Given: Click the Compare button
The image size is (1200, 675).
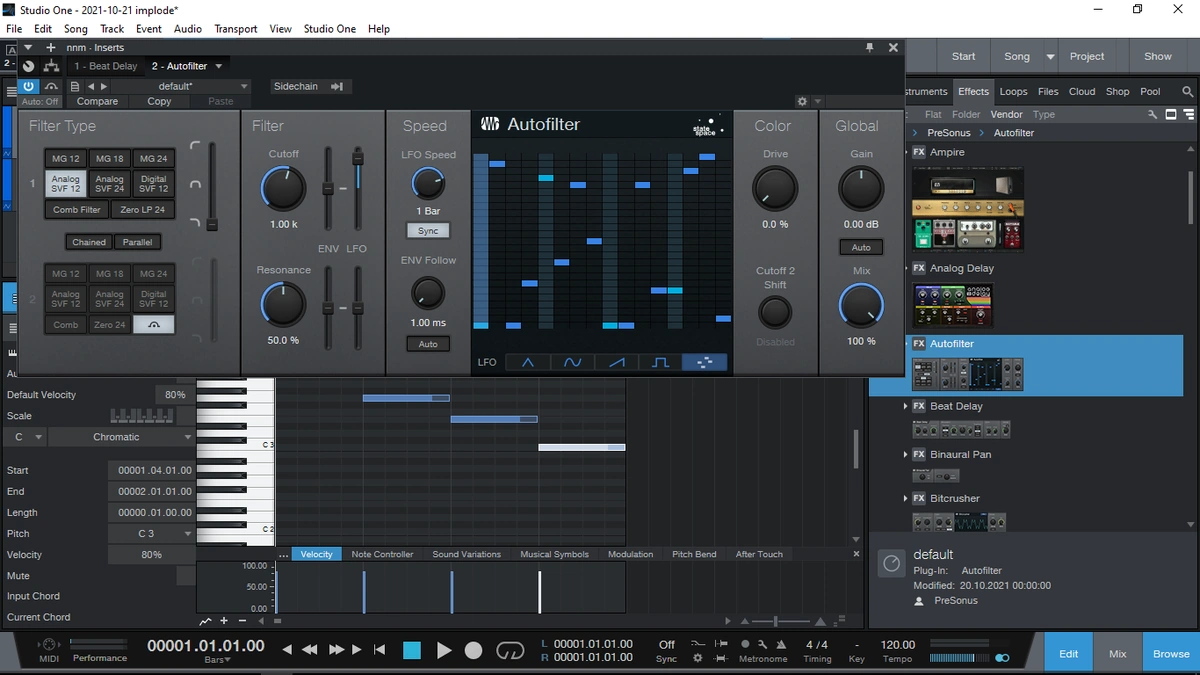Looking at the screenshot, I should [x=97, y=101].
